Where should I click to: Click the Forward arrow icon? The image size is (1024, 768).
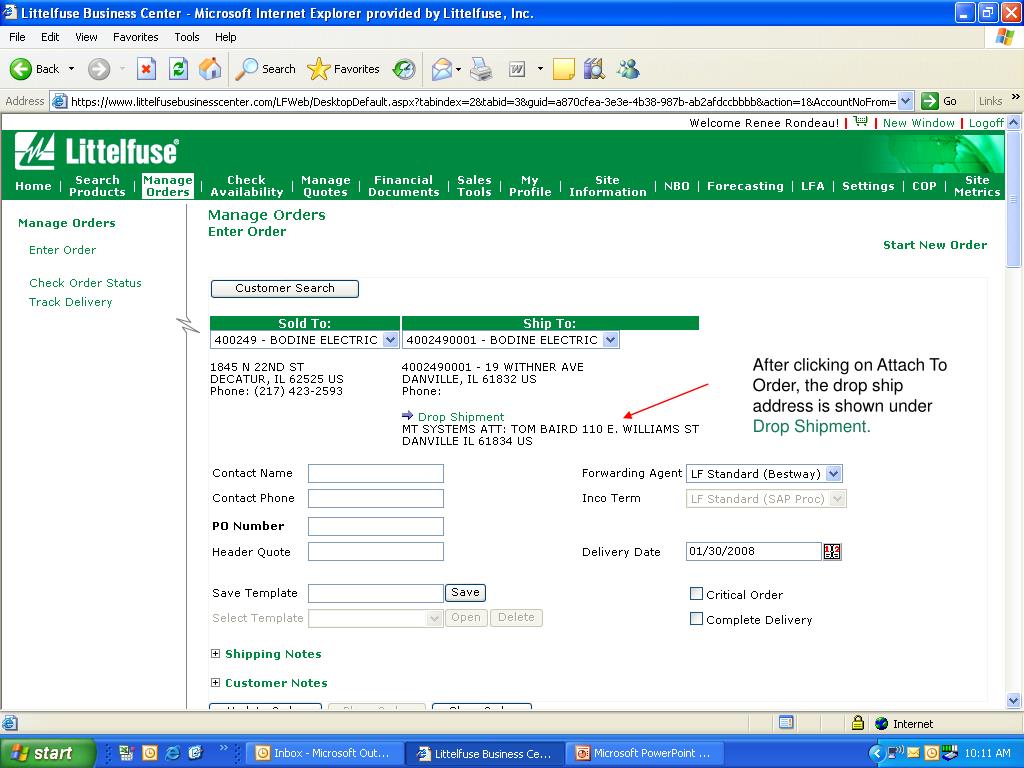pyautogui.click(x=99, y=69)
